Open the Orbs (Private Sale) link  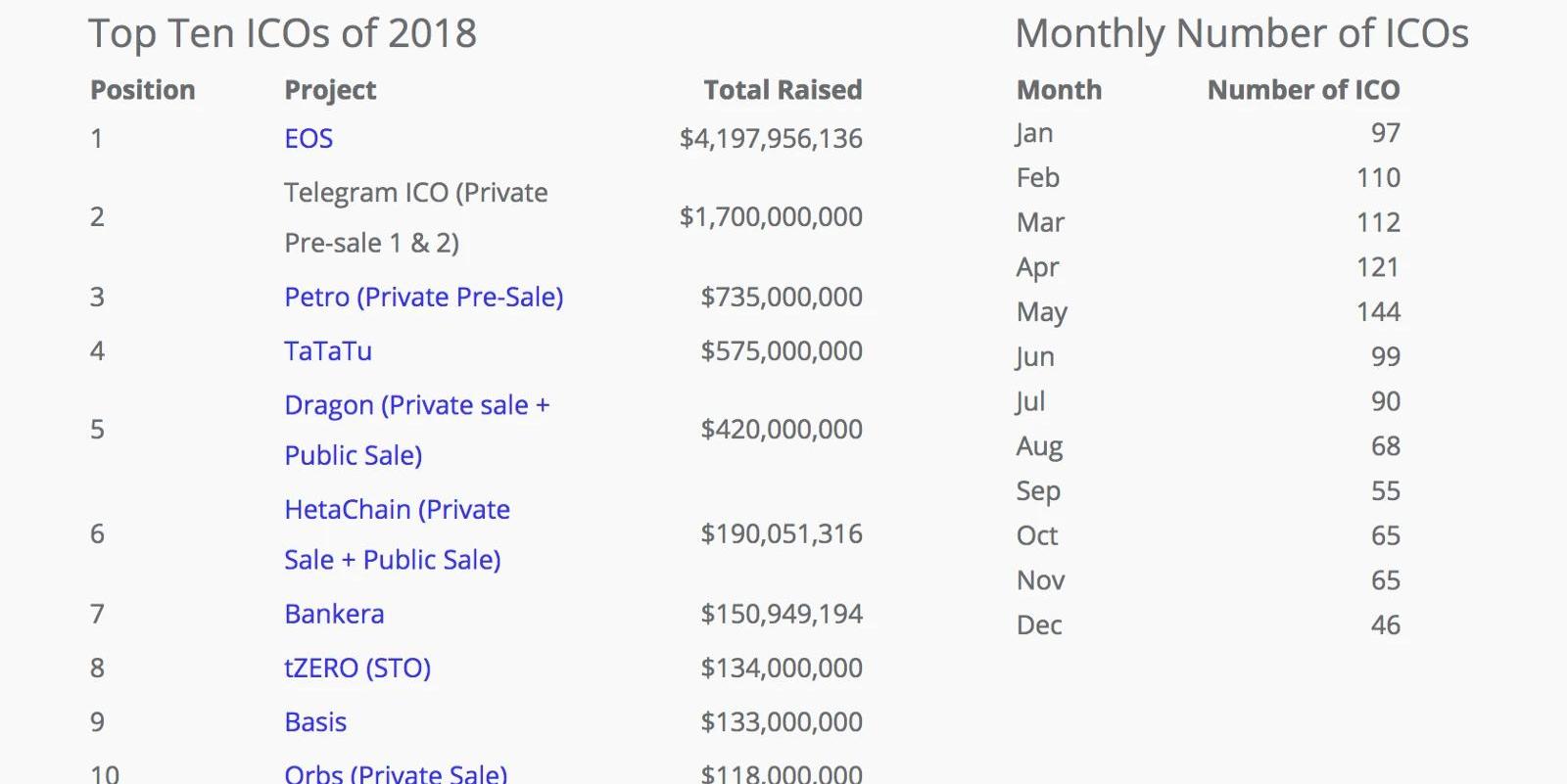(396, 773)
